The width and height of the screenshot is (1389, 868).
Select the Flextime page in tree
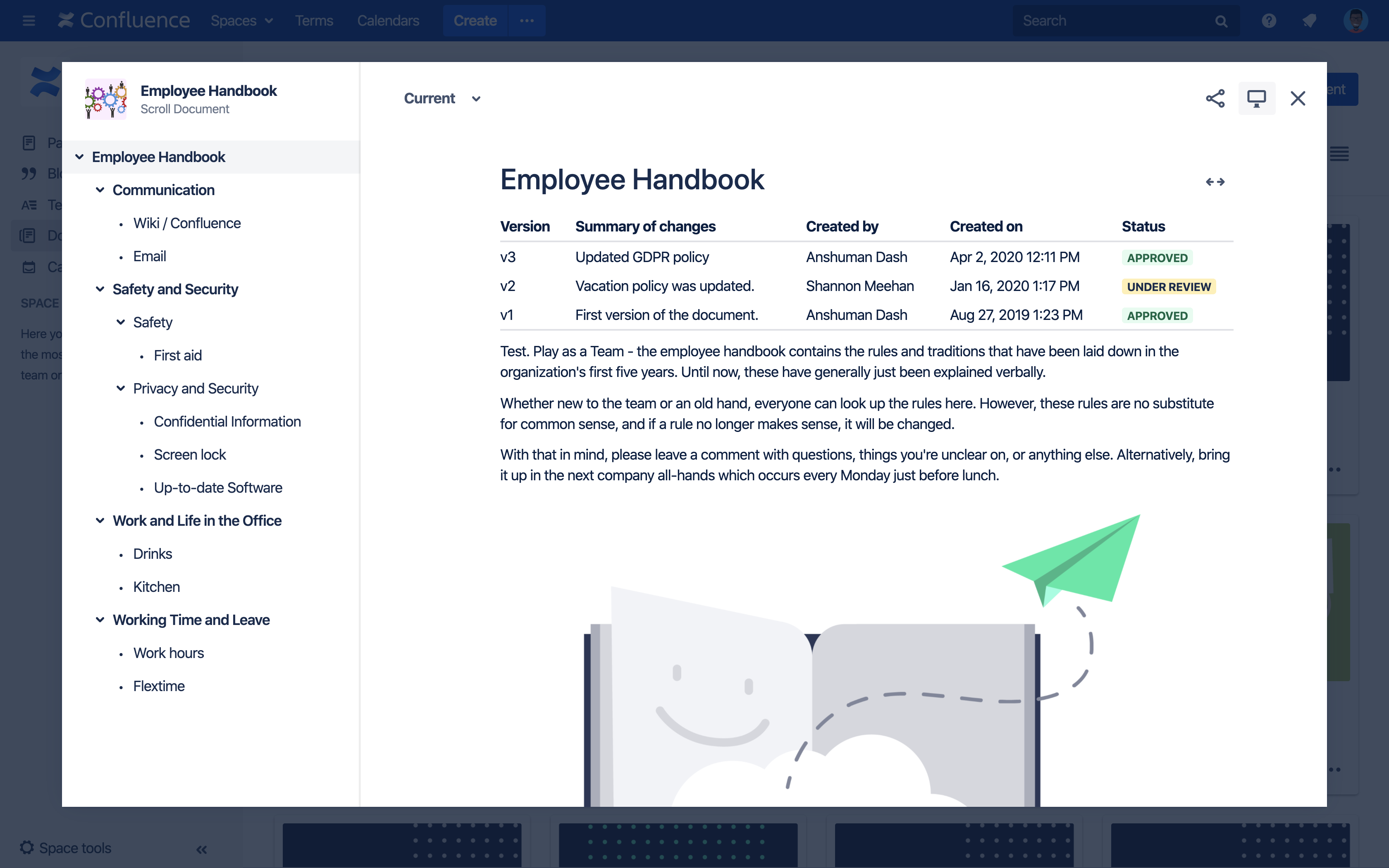pyautogui.click(x=158, y=686)
